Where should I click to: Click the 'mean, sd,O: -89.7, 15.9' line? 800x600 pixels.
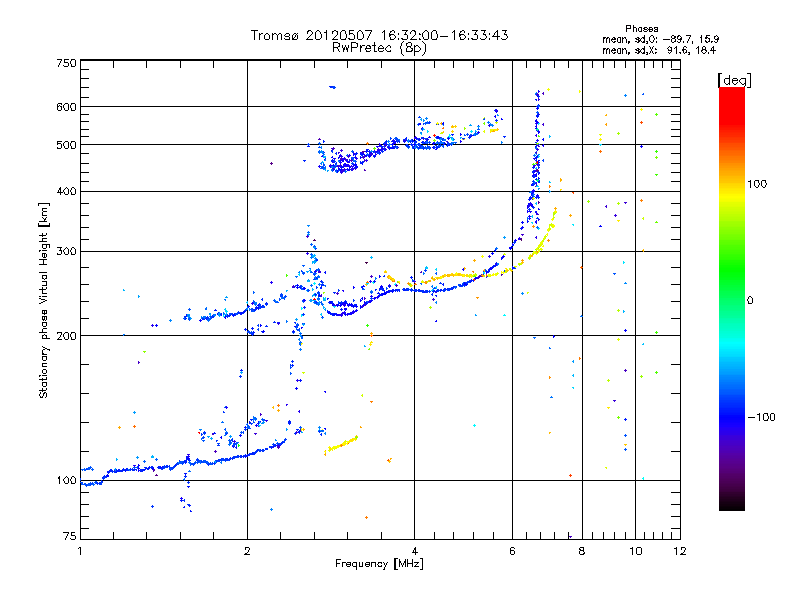pos(660,39)
